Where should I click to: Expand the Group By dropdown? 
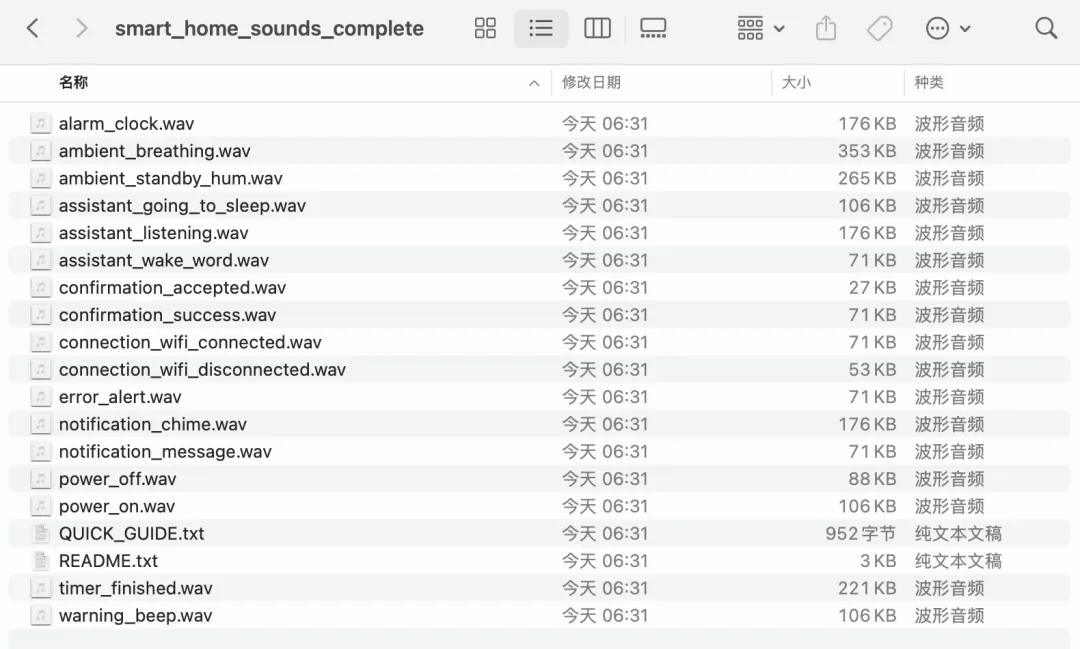761,28
